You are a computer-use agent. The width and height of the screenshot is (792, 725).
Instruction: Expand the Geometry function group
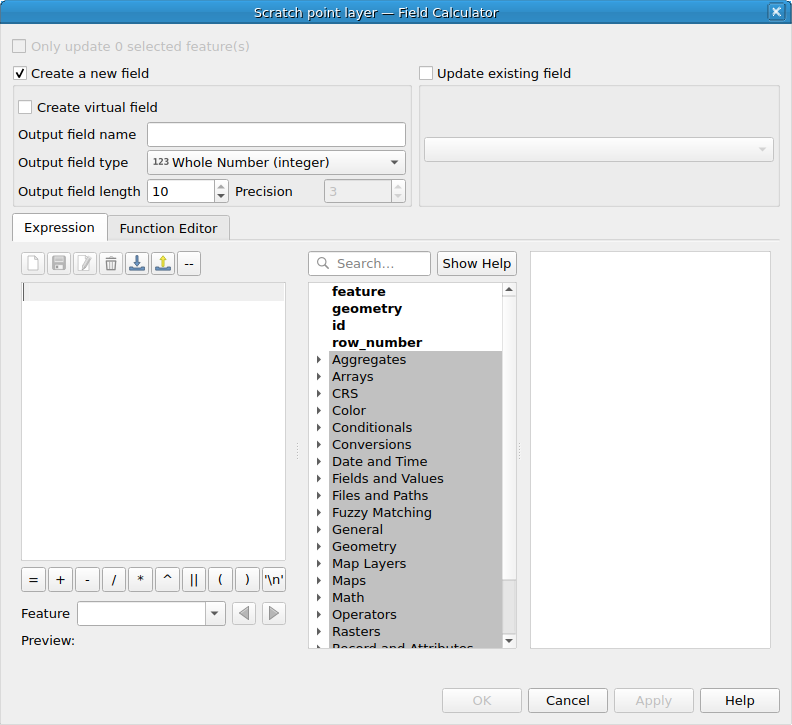click(319, 547)
